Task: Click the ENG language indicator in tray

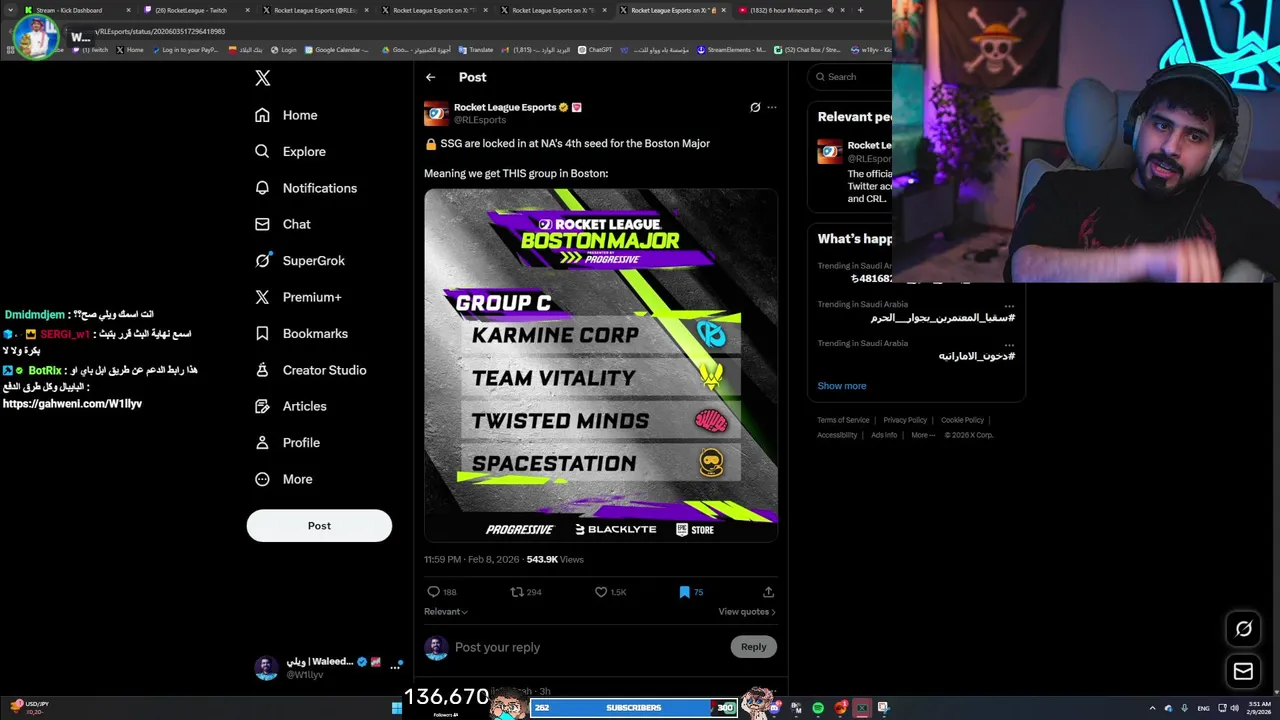Action: (1203, 708)
